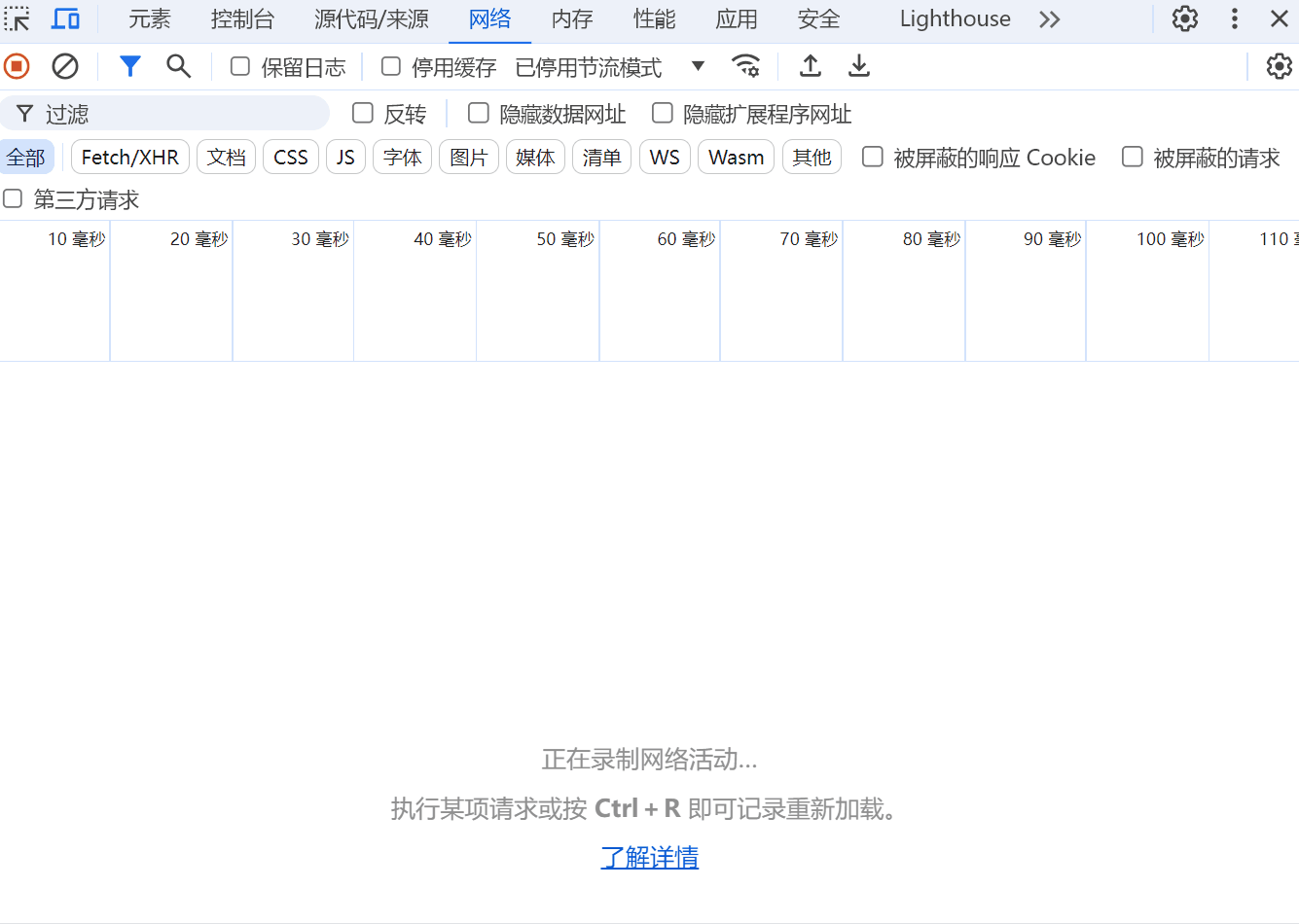Image resolution: width=1299 pixels, height=924 pixels.
Task: Filter by WS type
Action: (x=665, y=157)
